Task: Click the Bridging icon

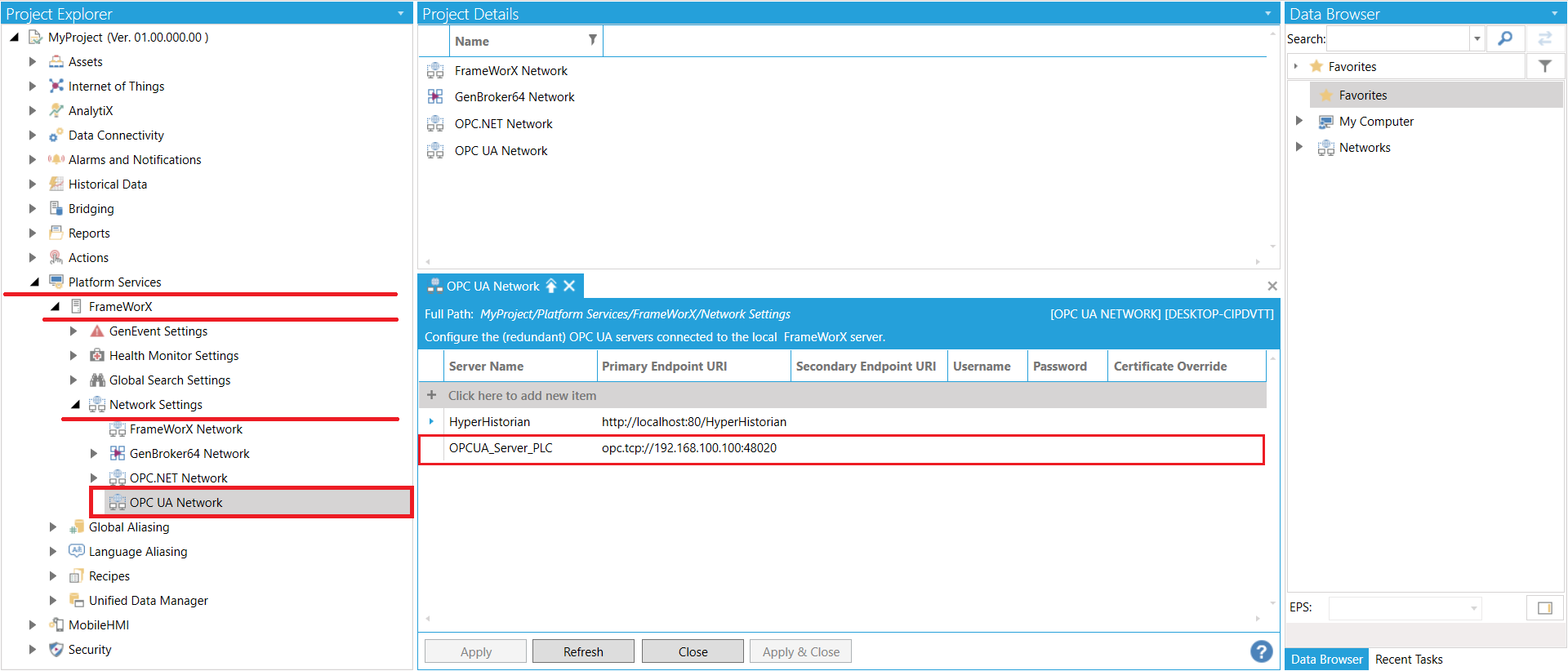Action: pyautogui.click(x=56, y=208)
